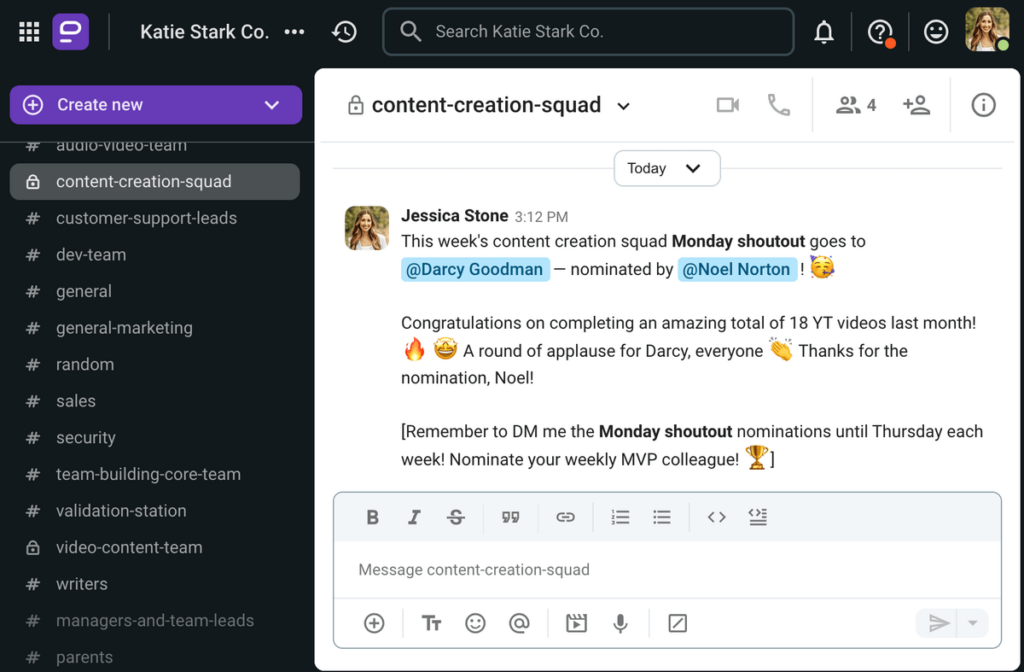Screen dimensions: 1024x672
Task: Open the app grid launcher
Action: [x=29, y=32]
